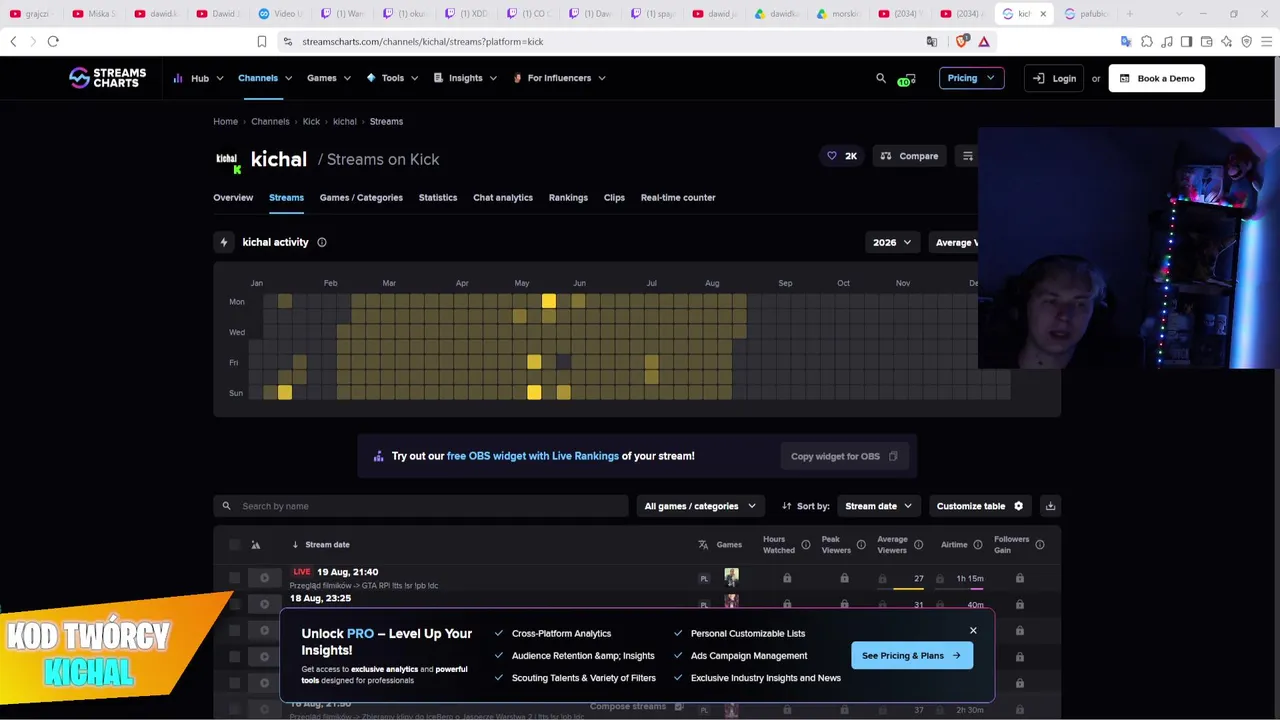Viewport: 1280px width, 720px height.
Task: Click the Peak Viewers info icon
Action: pyautogui.click(x=861, y=545)
